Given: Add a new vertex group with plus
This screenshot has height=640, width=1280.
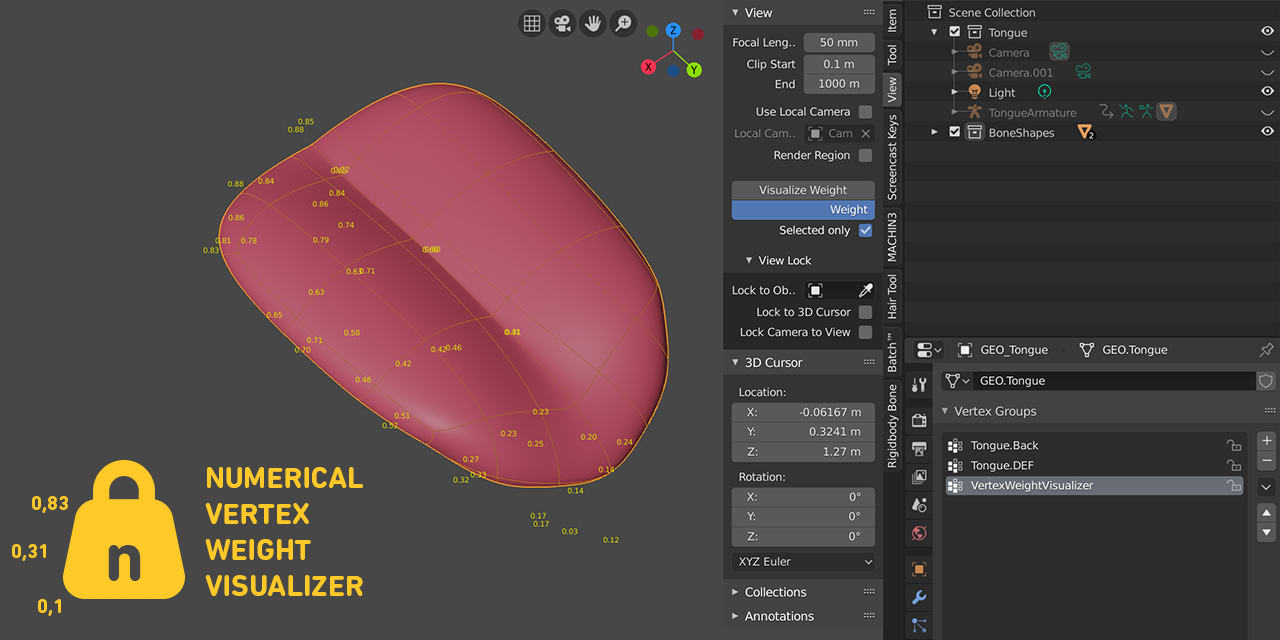Looking at the screenshot, I should coord(1266,440).
